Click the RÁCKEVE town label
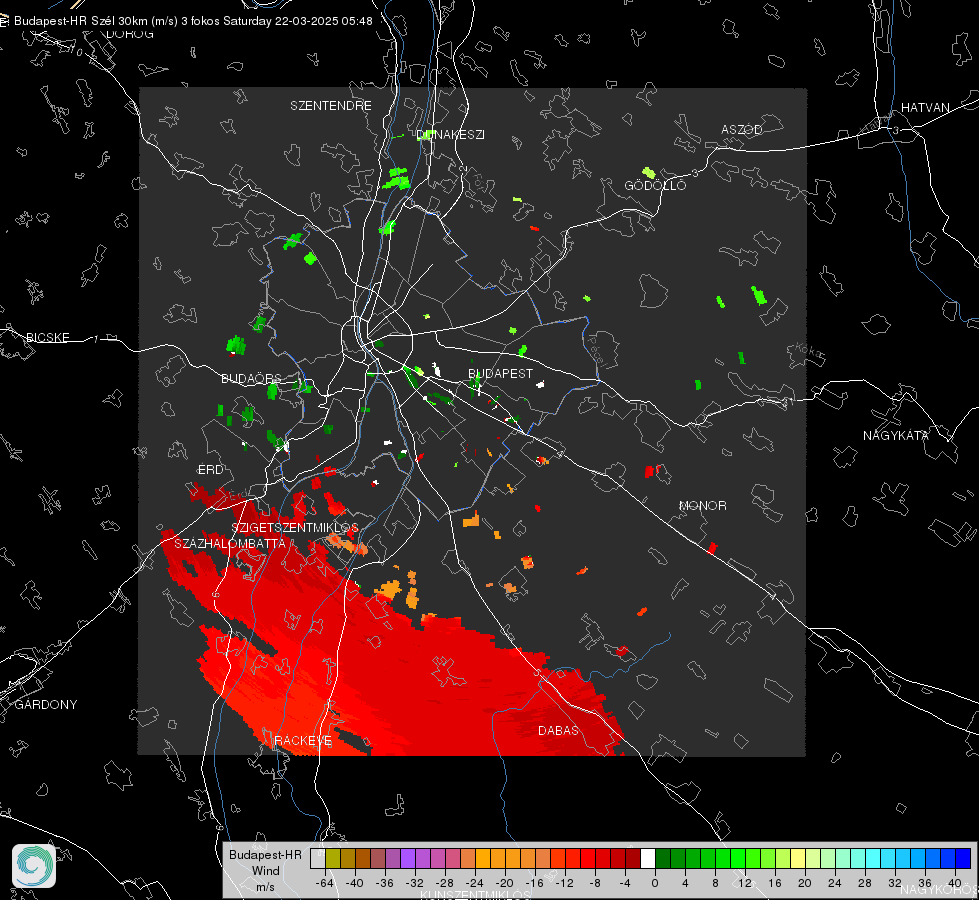The image size is (979, 900). pos(303,741)
